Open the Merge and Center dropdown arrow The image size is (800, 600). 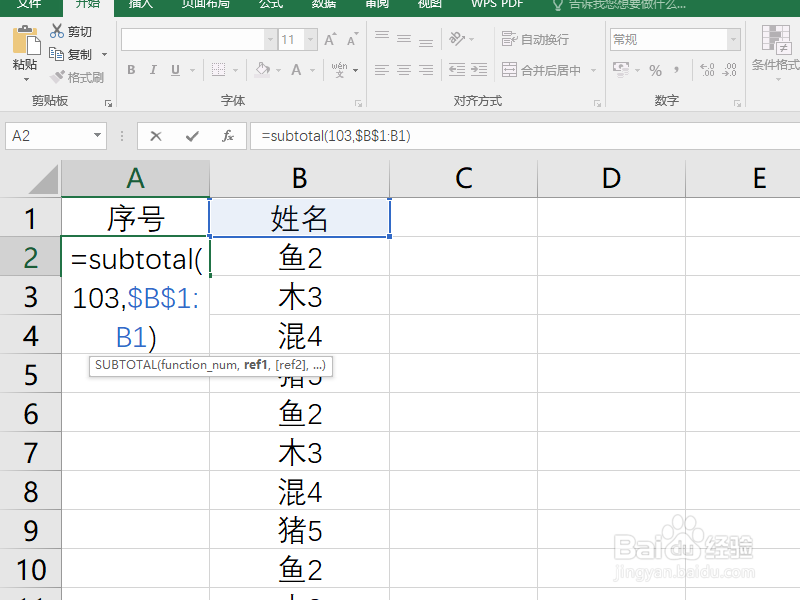[x=593, y=69]
